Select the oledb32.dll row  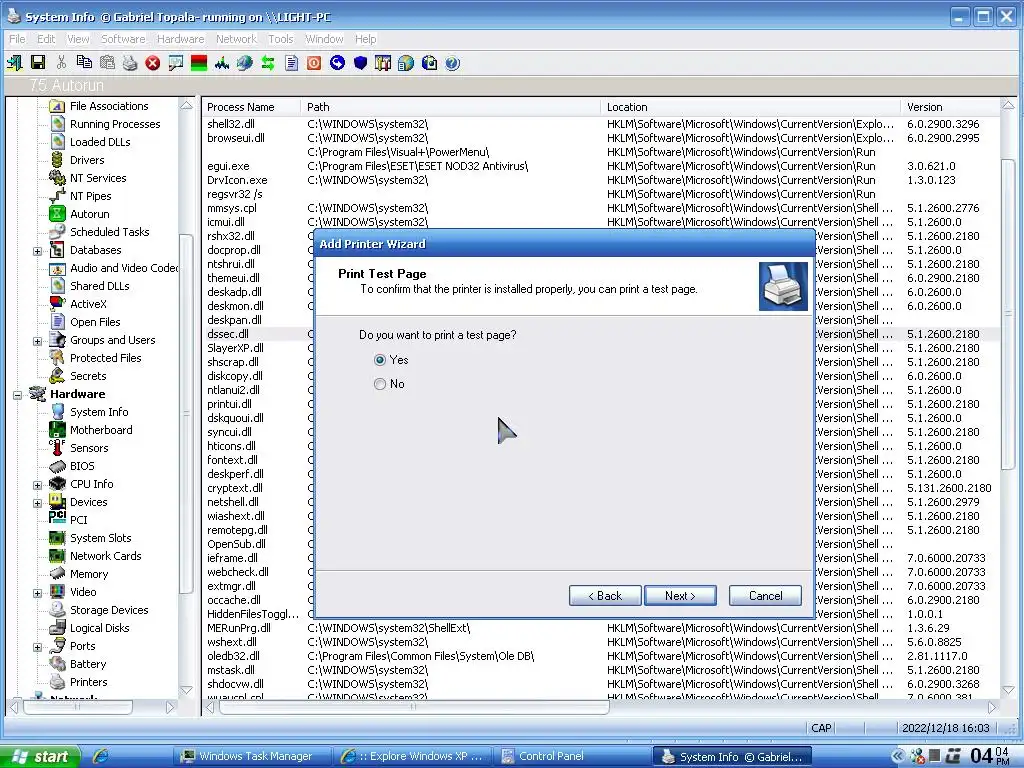(x=601, y=656)
